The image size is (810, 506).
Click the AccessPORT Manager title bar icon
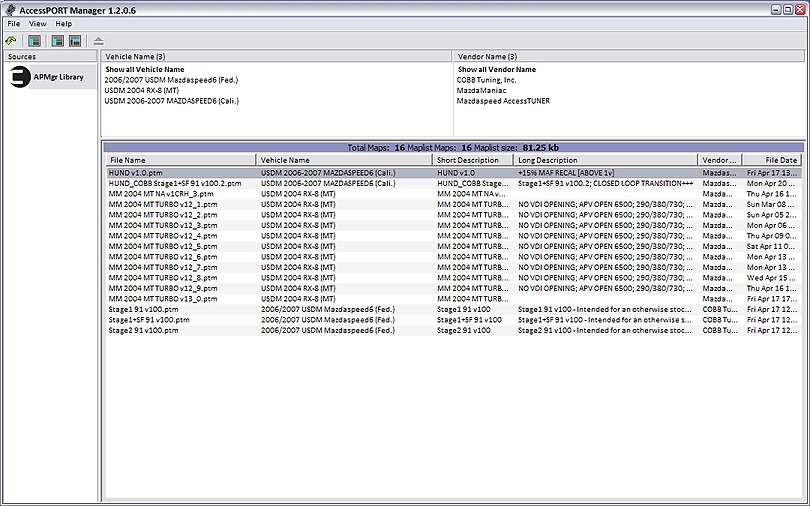click(10, 9)
